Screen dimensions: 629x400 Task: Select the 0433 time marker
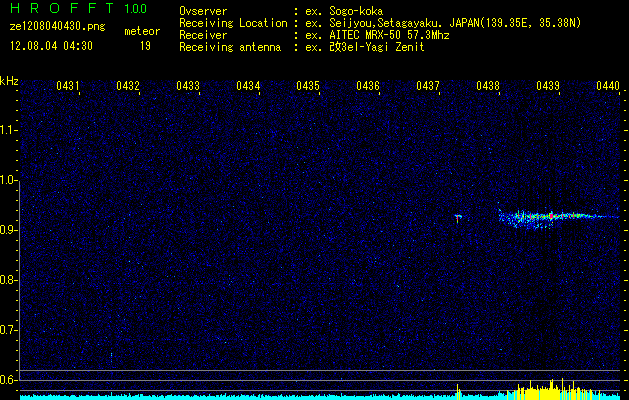pyautogui.click(x=188, y=87)
